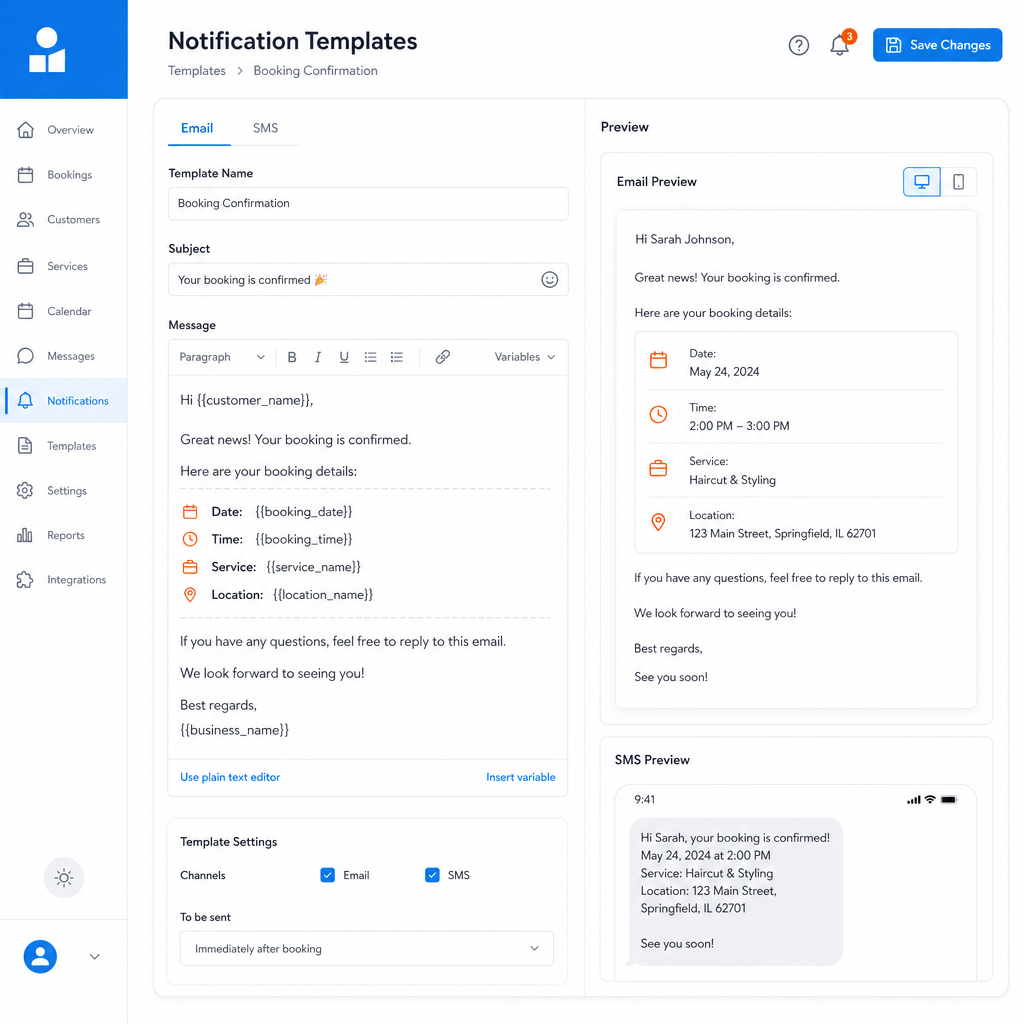Image resolution: width=1024 pixels, height=1024 pixels.
Task: Toggle underline formatting
Action: tap(344, 357)
